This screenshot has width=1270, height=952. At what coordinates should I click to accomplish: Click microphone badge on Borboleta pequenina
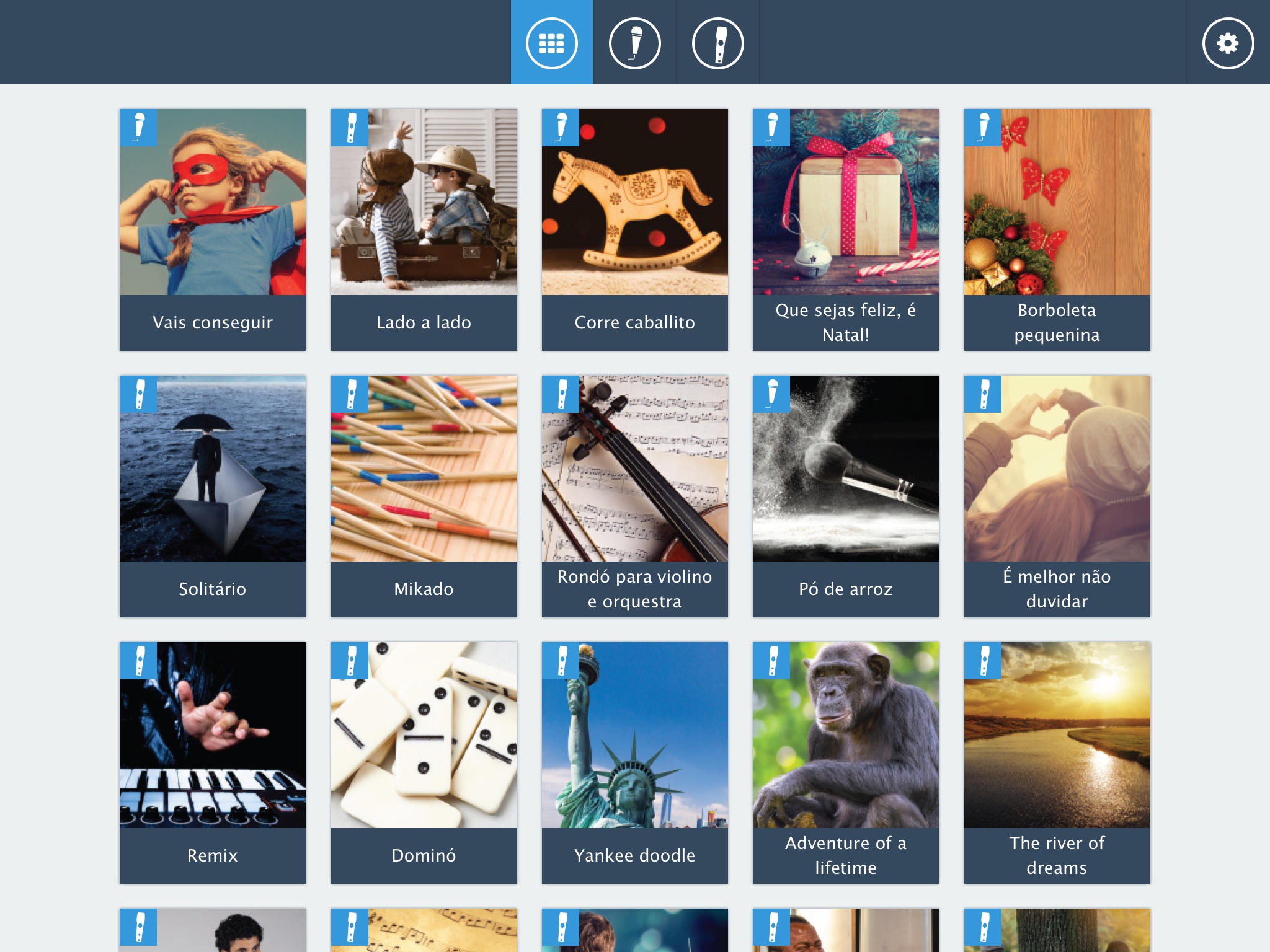pyautogui.click(x=983, y=128)
